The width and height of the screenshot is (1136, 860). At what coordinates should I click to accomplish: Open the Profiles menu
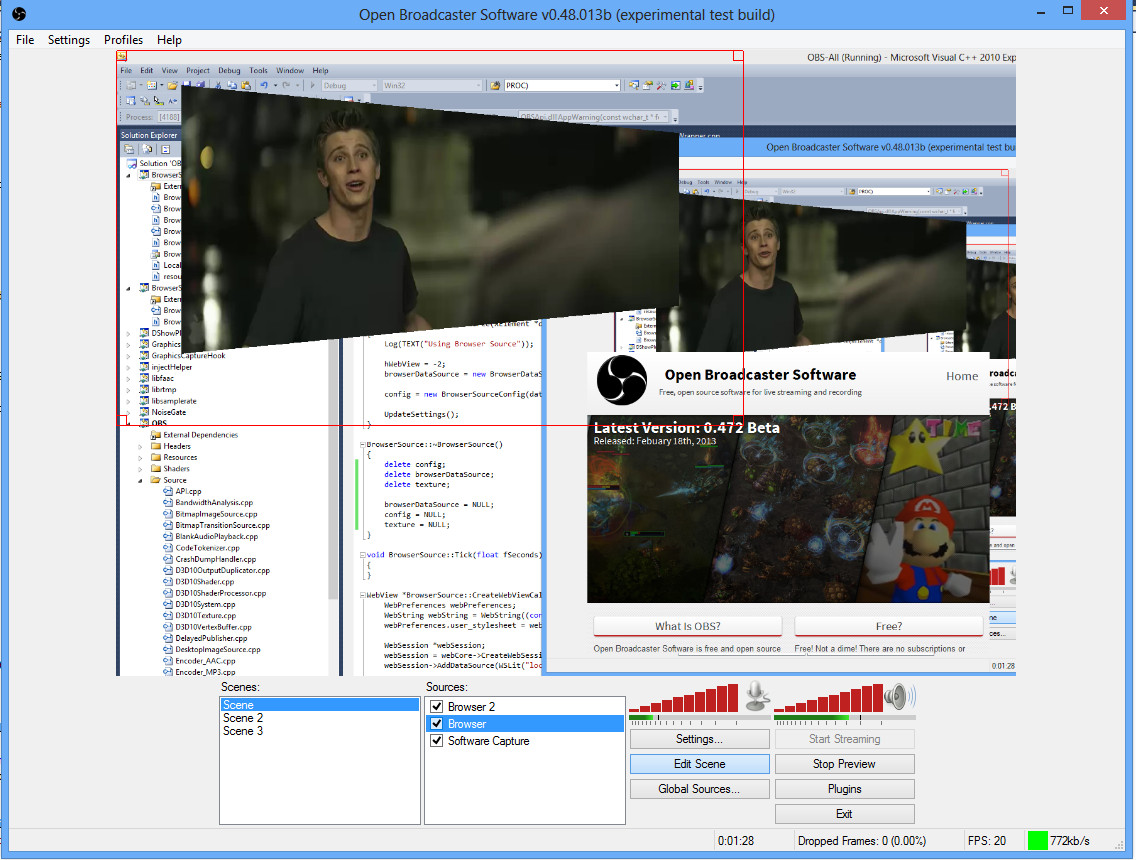click(123, 40)
